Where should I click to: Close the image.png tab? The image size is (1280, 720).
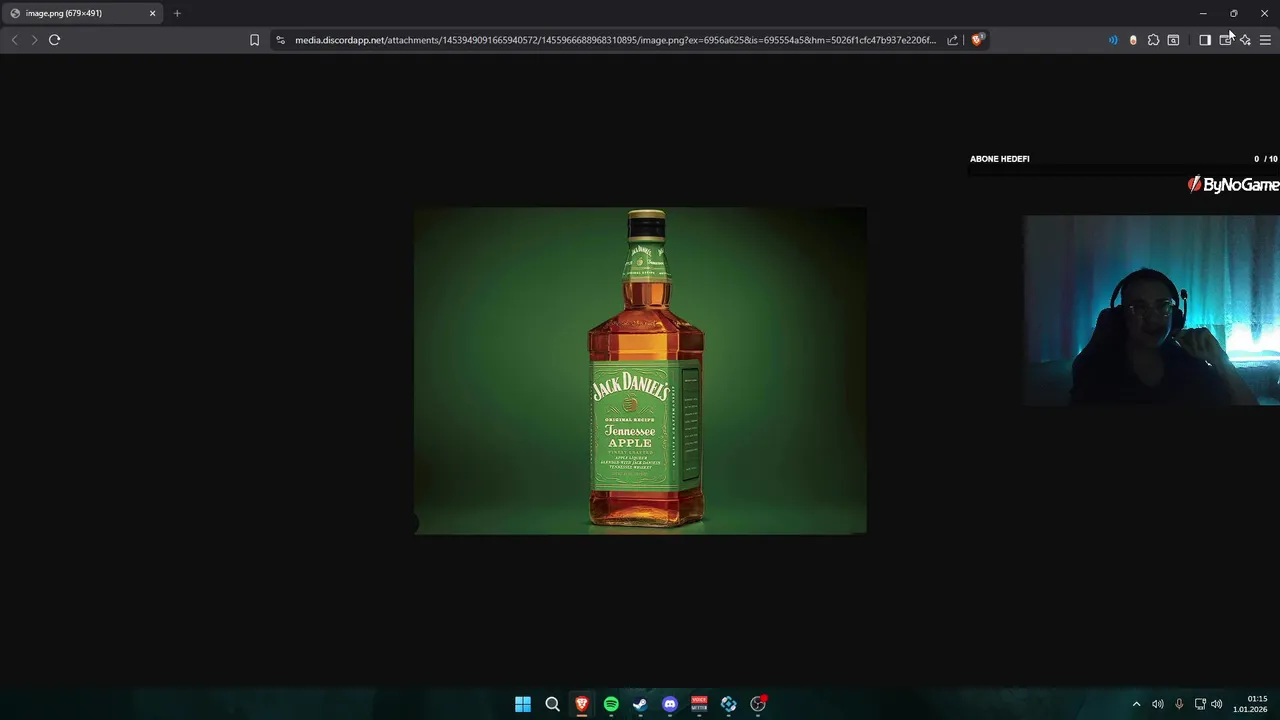click(x=153, y=13)
